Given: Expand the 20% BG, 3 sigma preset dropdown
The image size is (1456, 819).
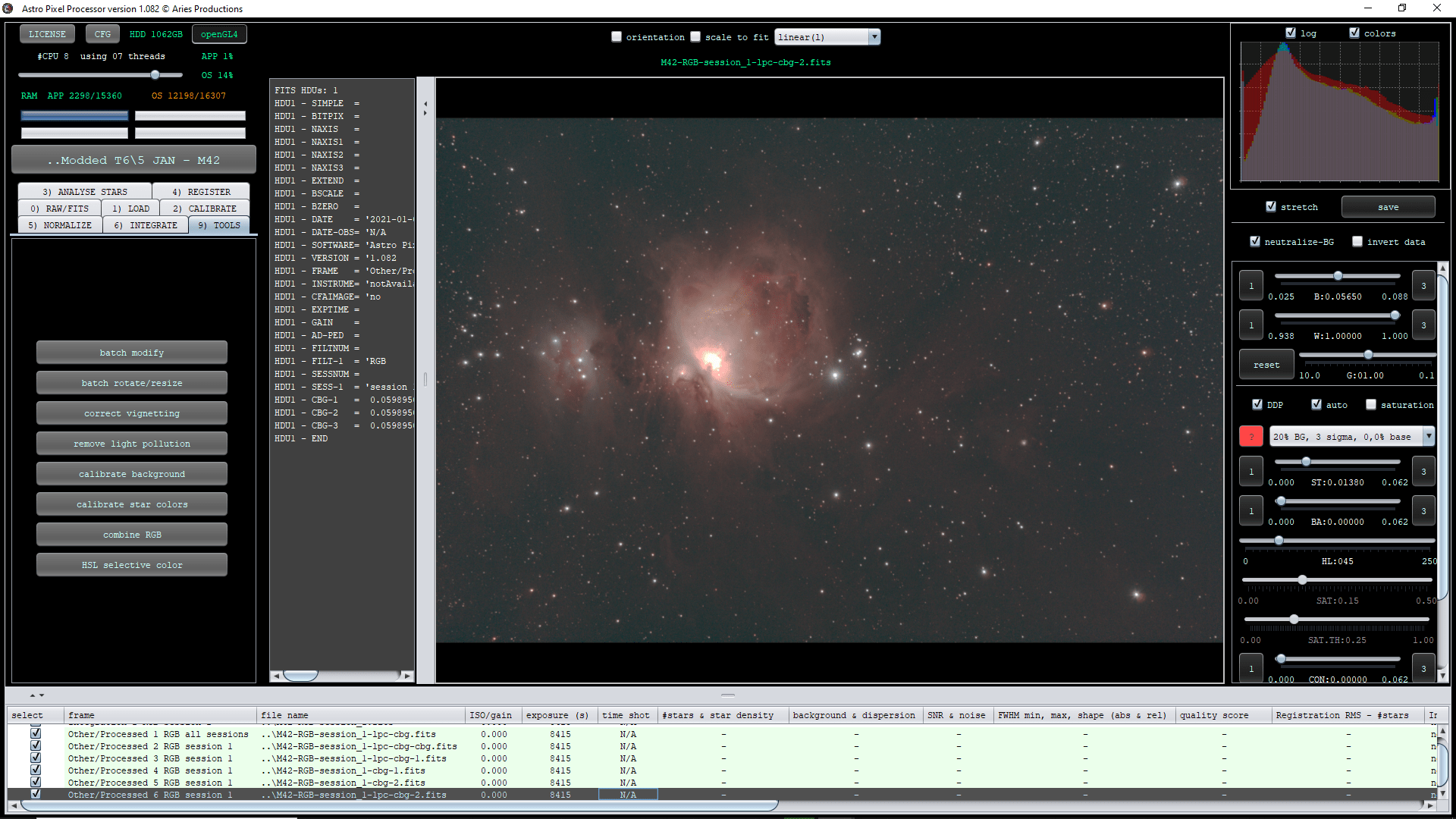Looking at the screenshot, I should 1429,437.
